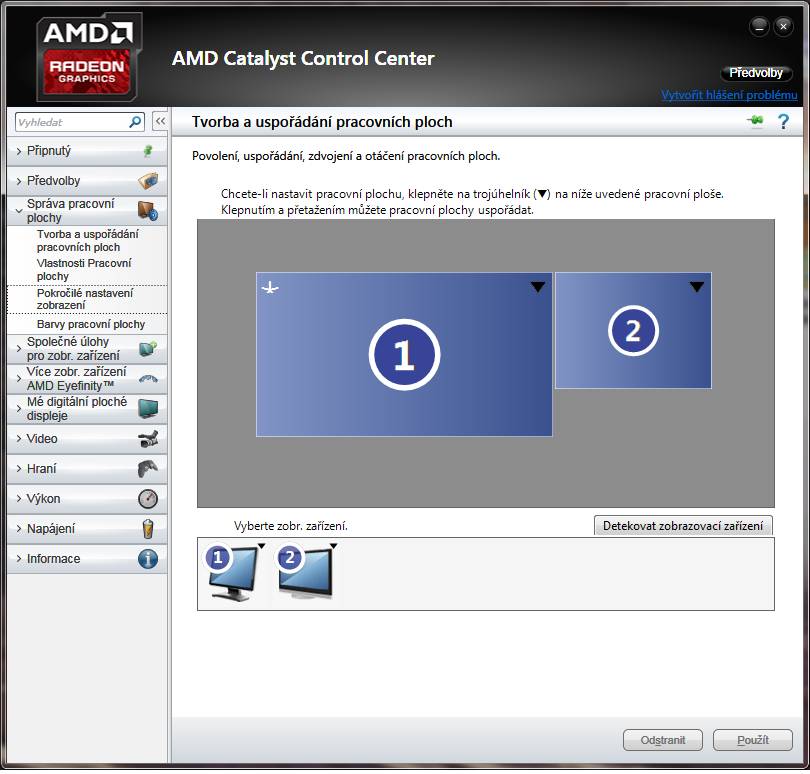Expand Společné úlohy pro zobr. zařízení
This screenshot has width=810, height=774.
[19, 349]
